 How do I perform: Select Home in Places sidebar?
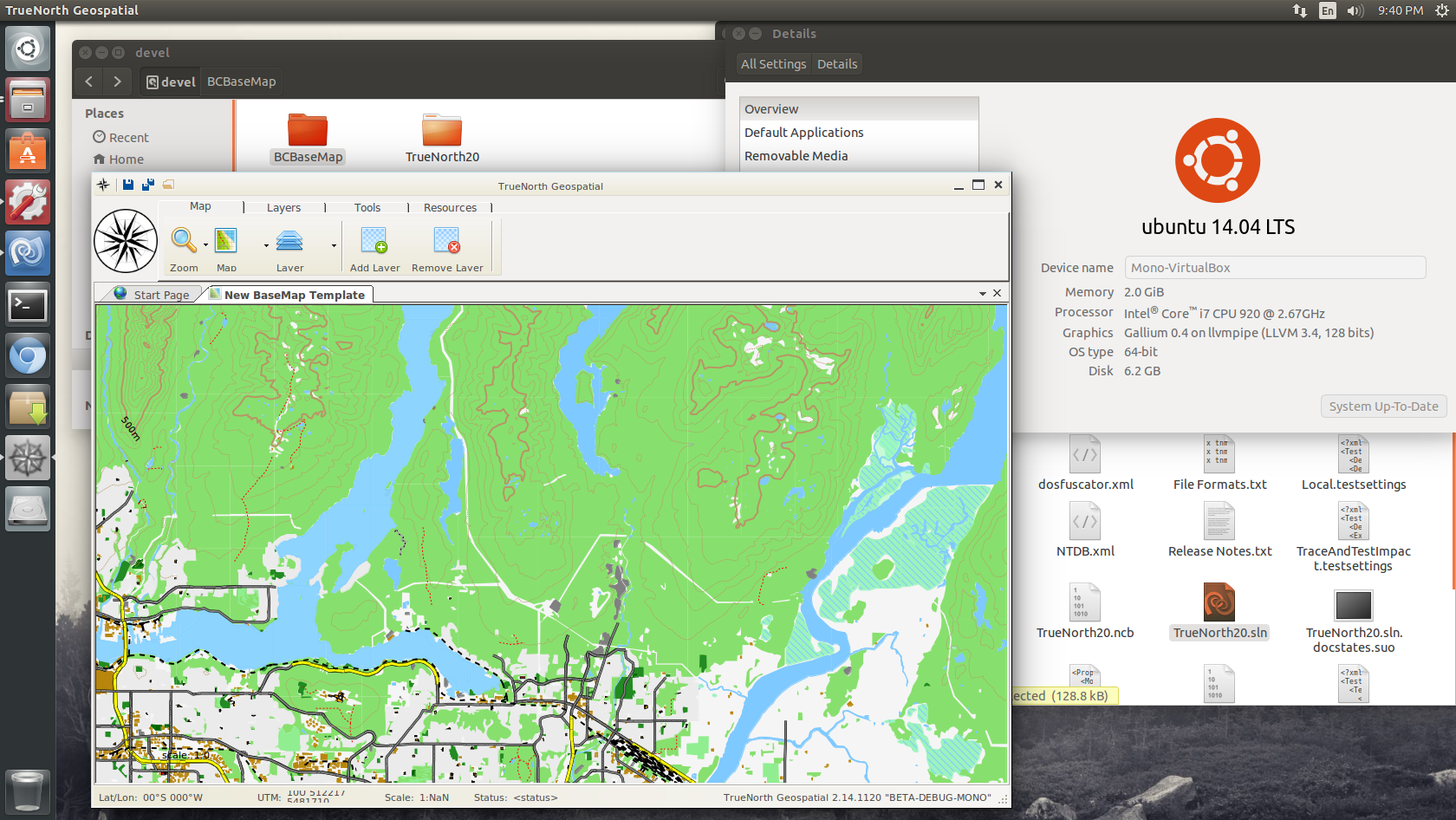[x=119, y=159]
